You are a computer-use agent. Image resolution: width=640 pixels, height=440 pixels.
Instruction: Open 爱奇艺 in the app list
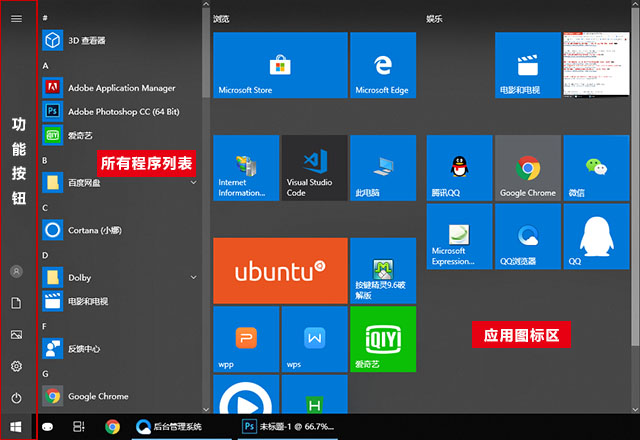122,135
